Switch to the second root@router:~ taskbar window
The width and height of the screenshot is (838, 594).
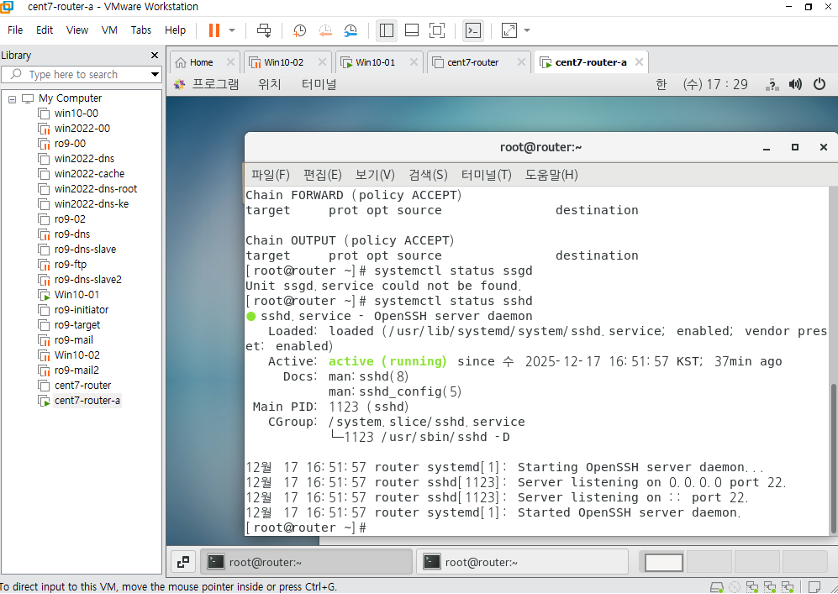[522, 562]
